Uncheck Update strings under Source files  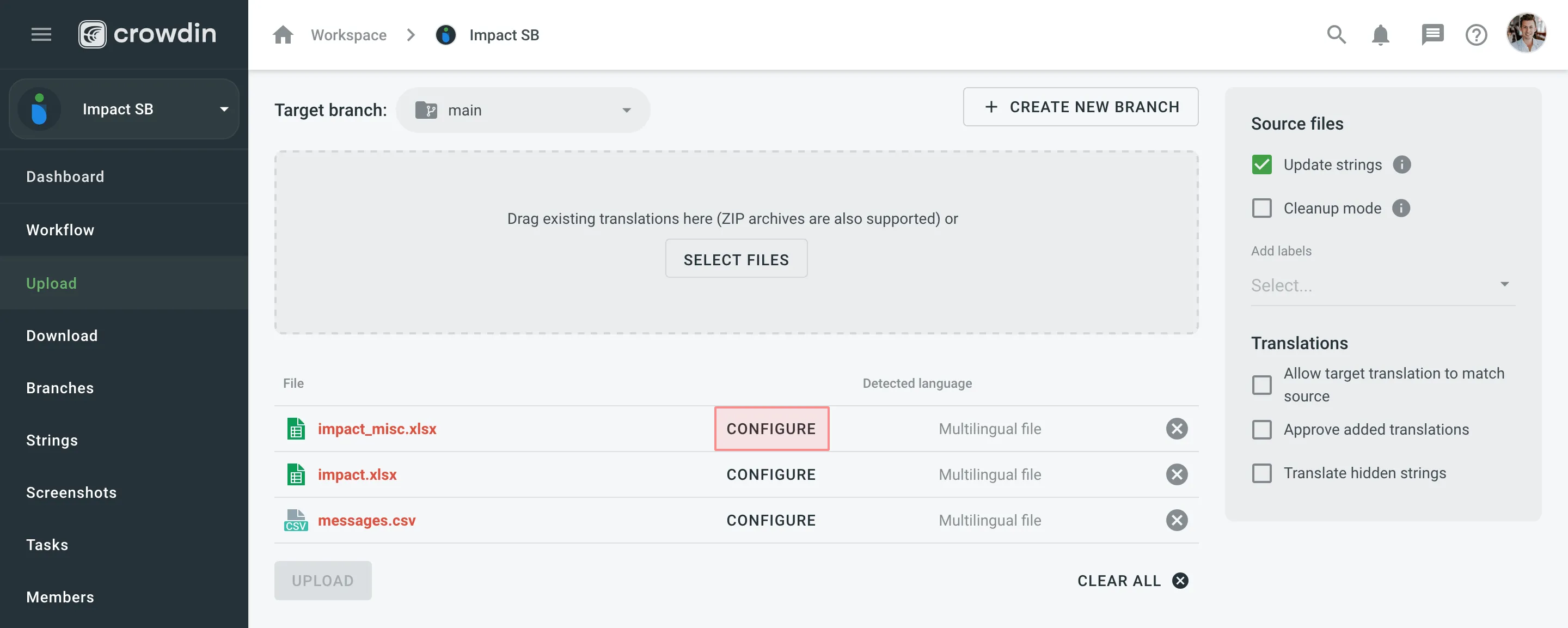click(1262, 164)
